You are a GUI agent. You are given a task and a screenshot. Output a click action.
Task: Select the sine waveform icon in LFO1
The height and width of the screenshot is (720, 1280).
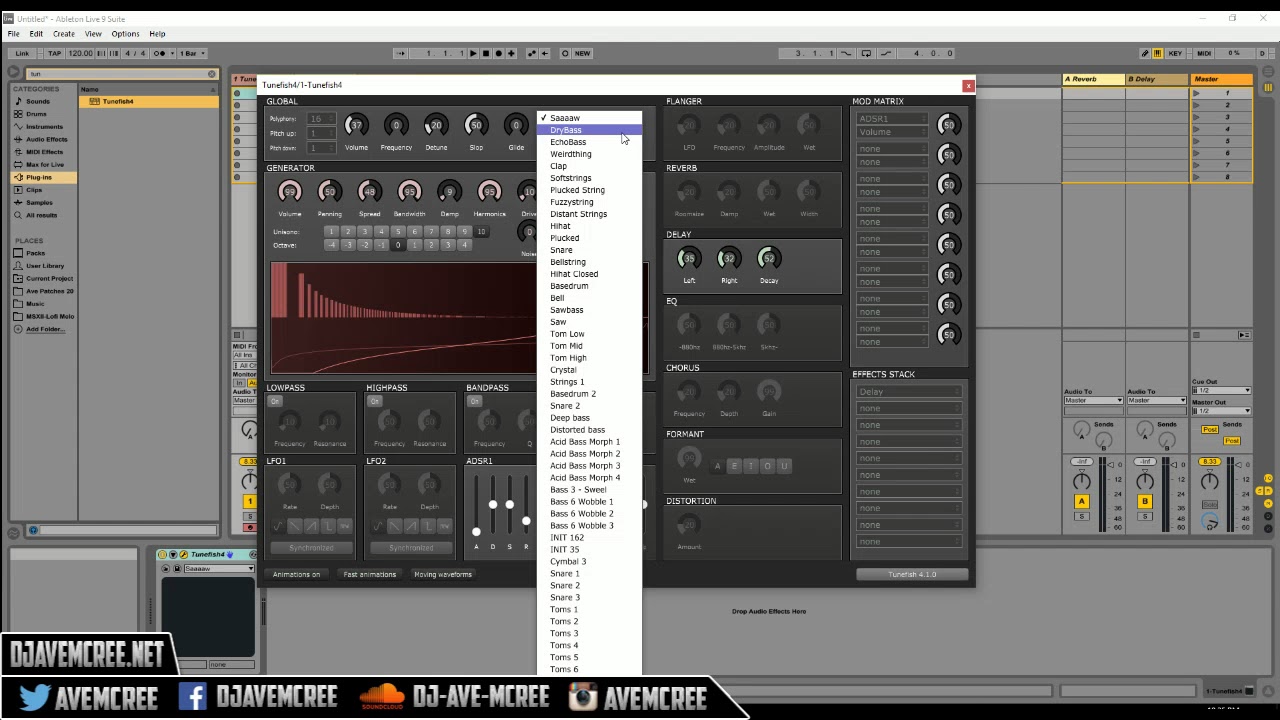[277, 524]
